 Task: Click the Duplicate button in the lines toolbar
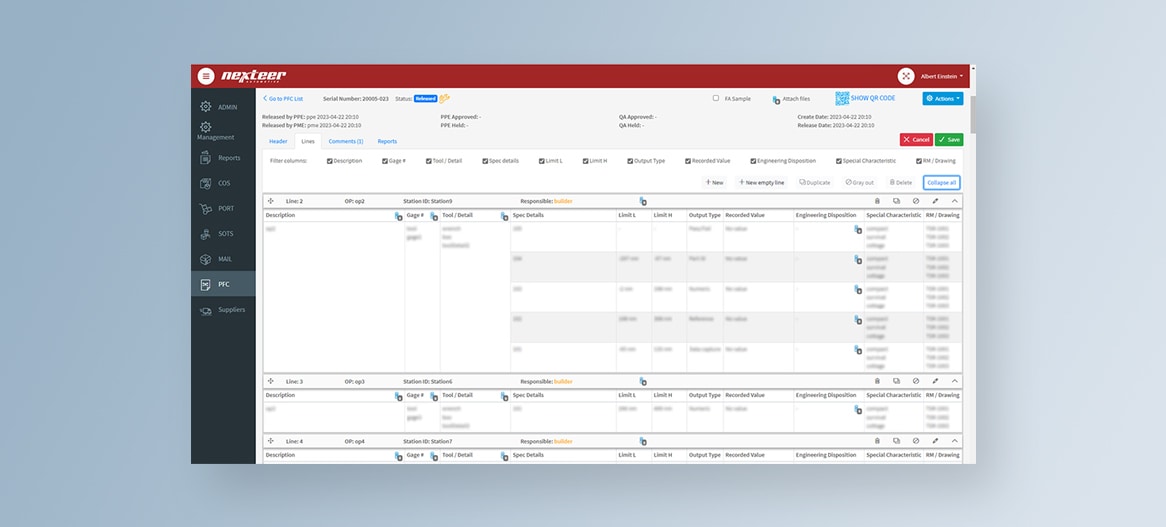(814, 182)
